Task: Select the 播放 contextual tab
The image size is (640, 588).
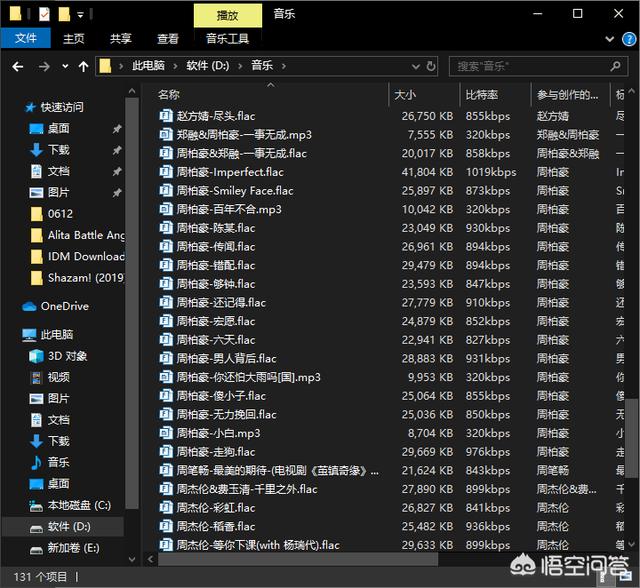Action: click(x=227, y=16)
